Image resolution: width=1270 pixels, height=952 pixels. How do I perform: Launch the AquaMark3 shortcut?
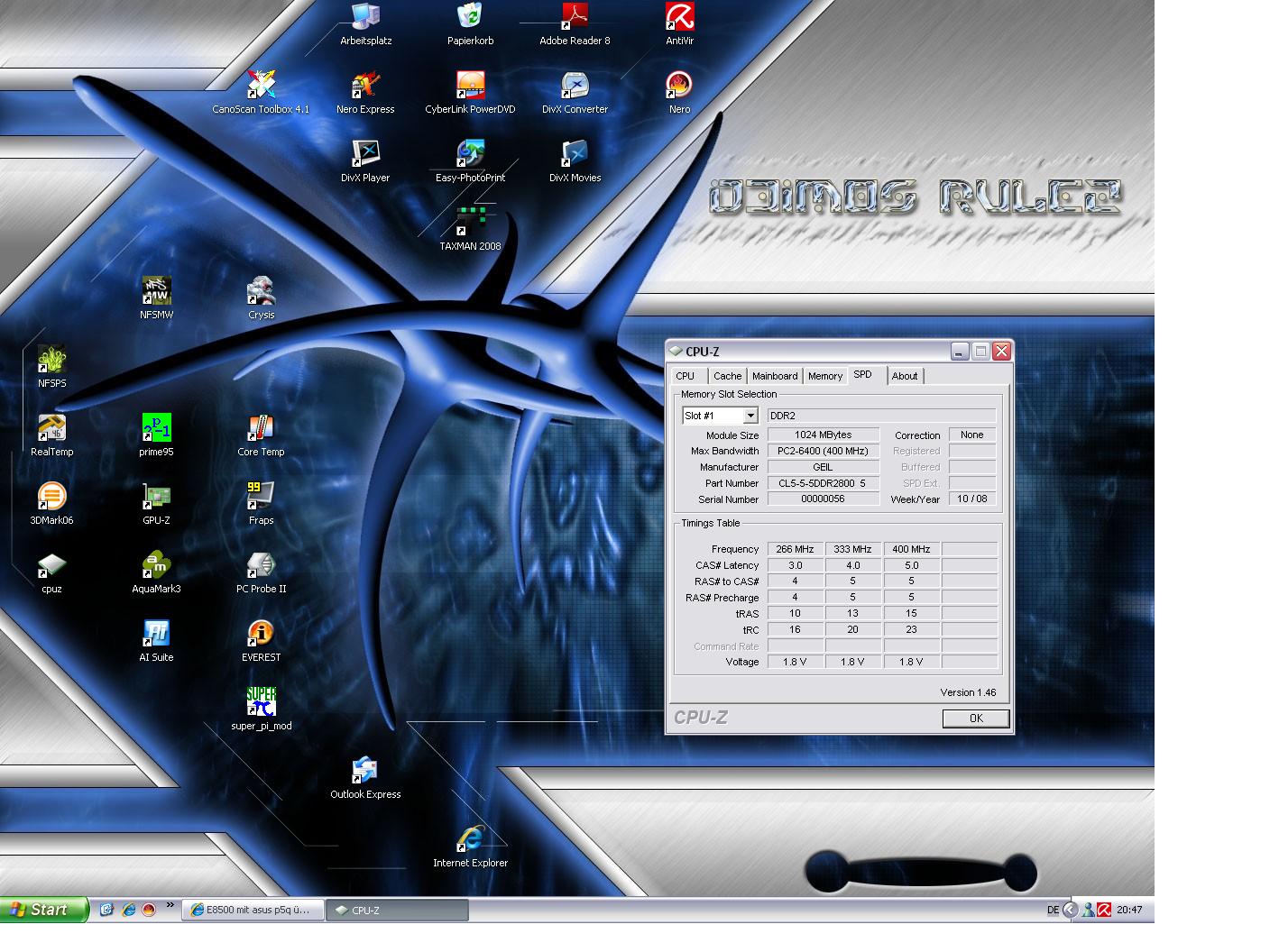click(x=156, y=572)
